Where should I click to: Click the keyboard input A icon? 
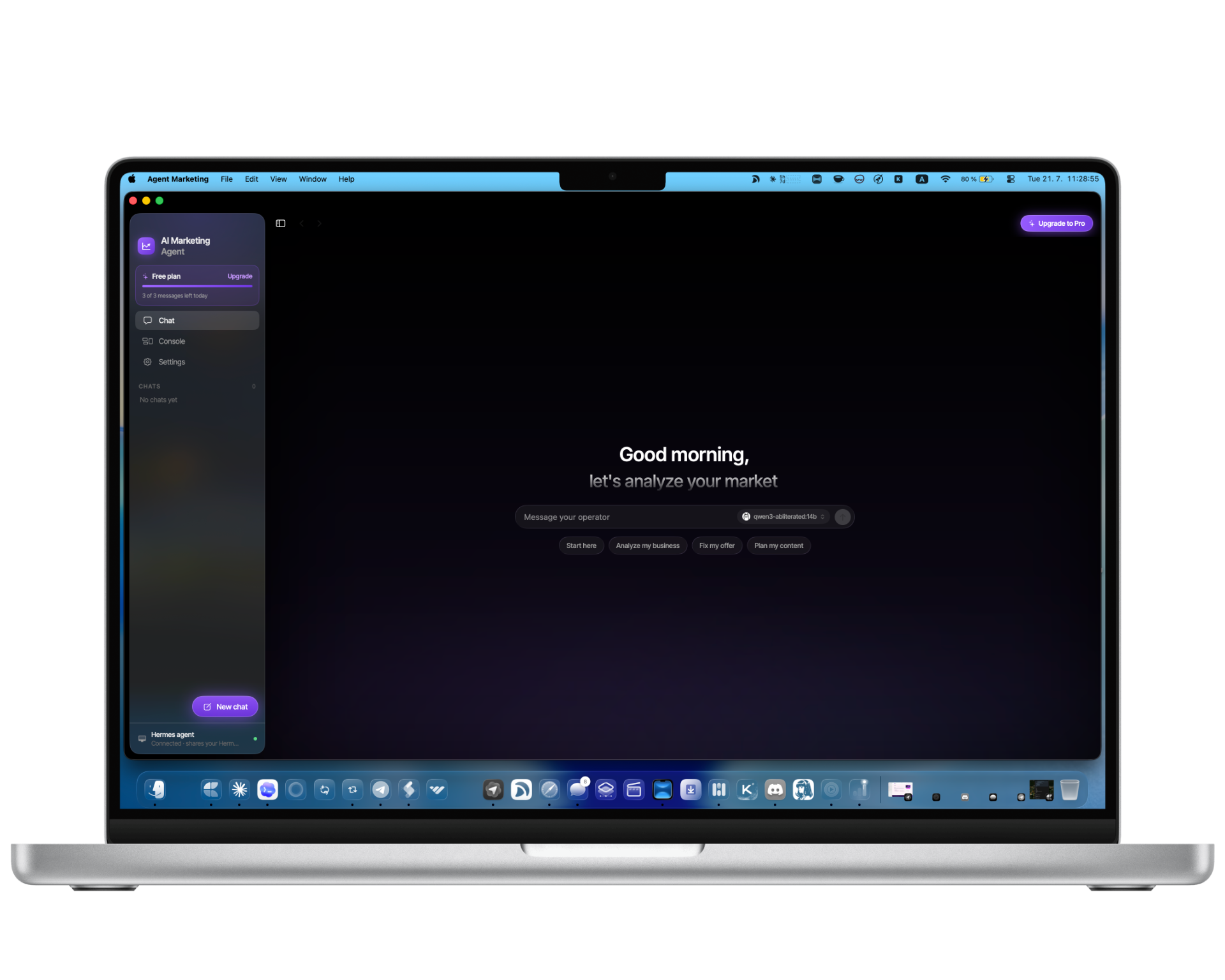pyautogui.click(x=922, y=179)
